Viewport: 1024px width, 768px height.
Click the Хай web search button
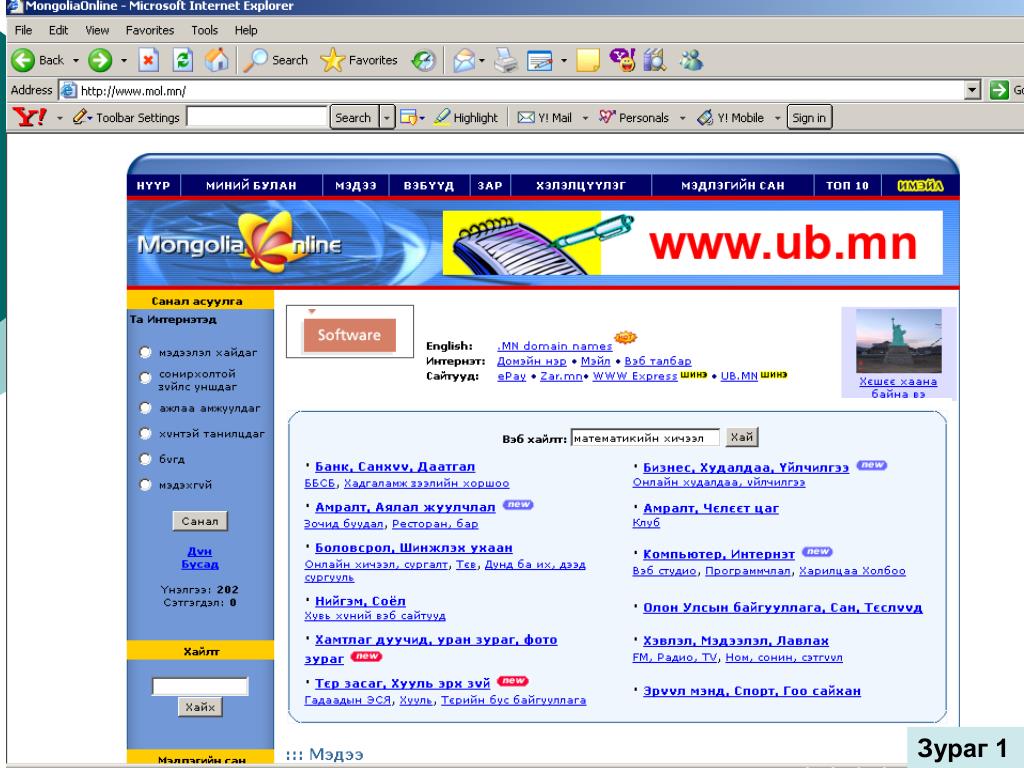pyautogui.click(x=742, y=437)
